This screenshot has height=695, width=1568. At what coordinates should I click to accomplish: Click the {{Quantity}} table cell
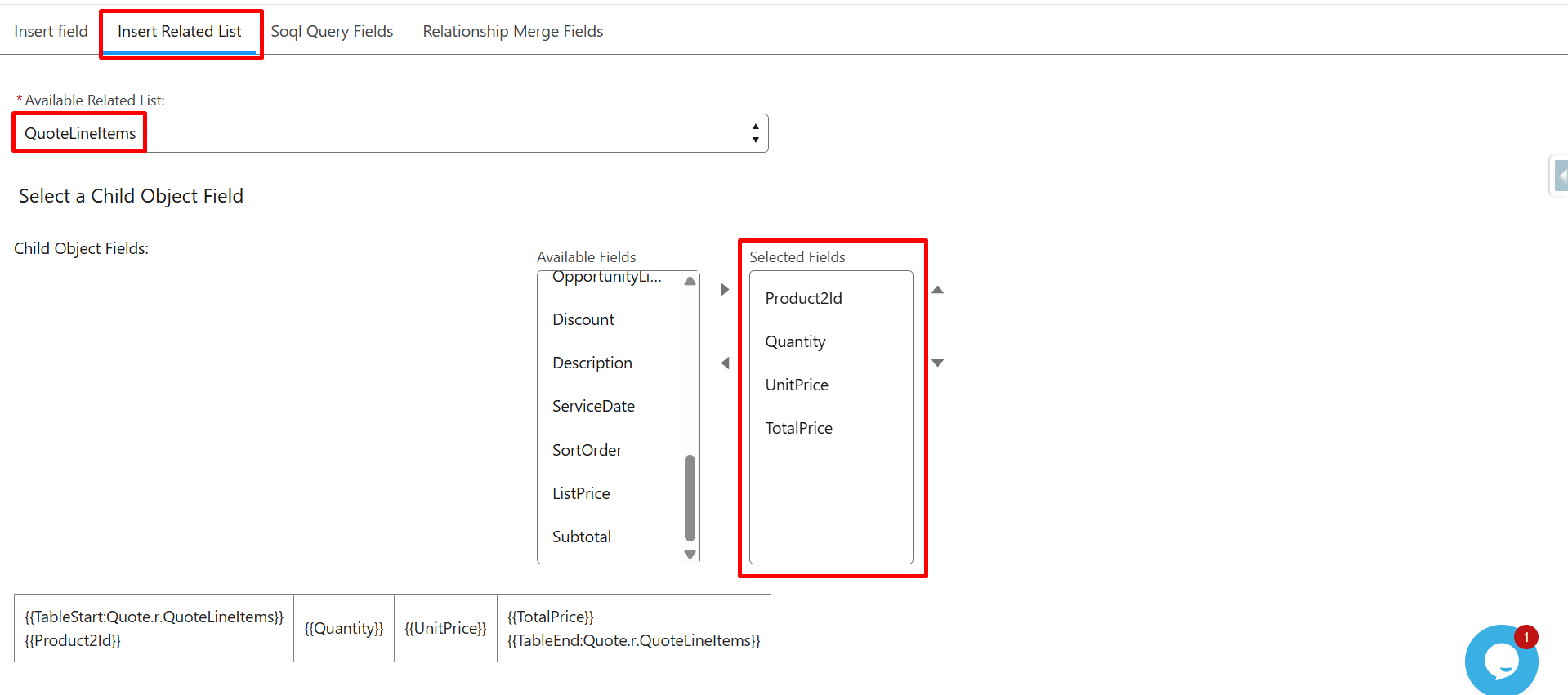(344, 628)
